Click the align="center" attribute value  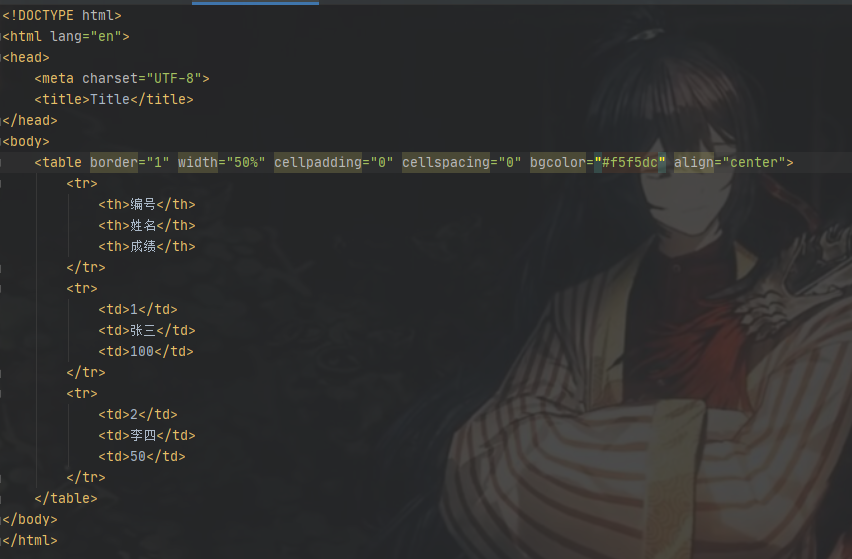[754, 162]
